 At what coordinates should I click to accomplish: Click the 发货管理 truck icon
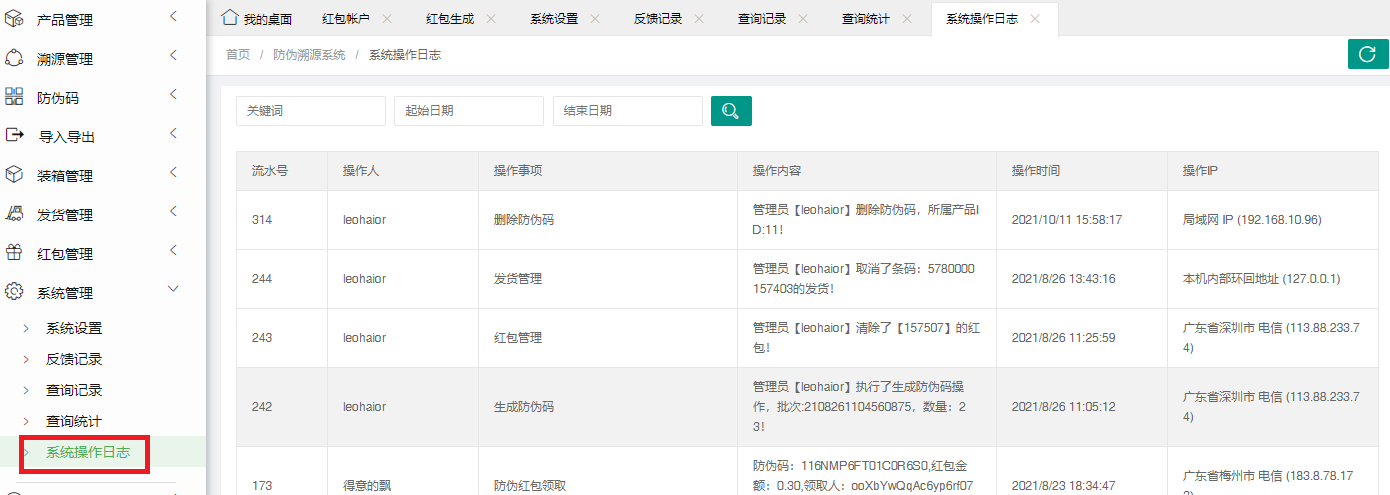point(14,214)
